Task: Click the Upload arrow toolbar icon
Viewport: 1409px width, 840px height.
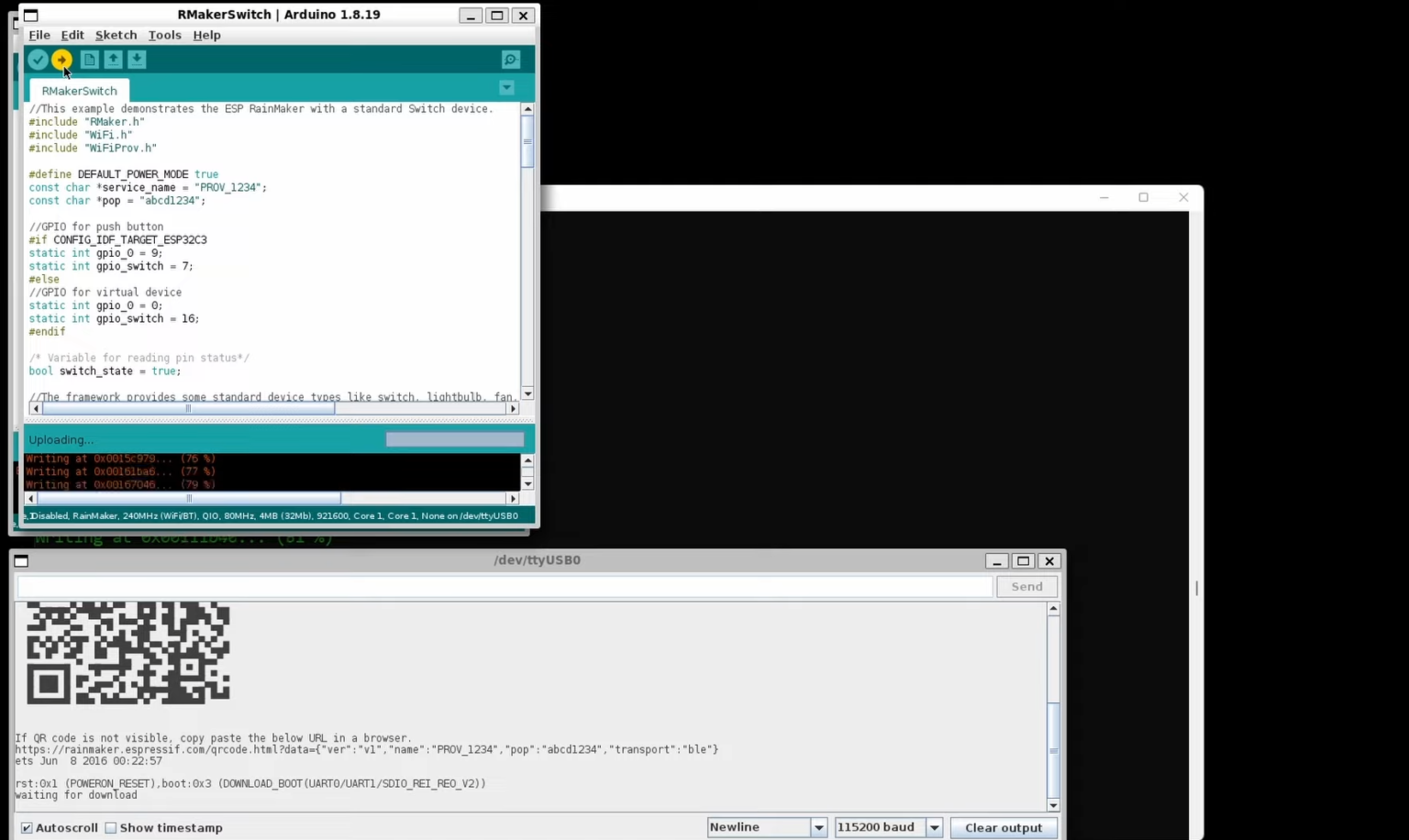Action: [61, 60]
